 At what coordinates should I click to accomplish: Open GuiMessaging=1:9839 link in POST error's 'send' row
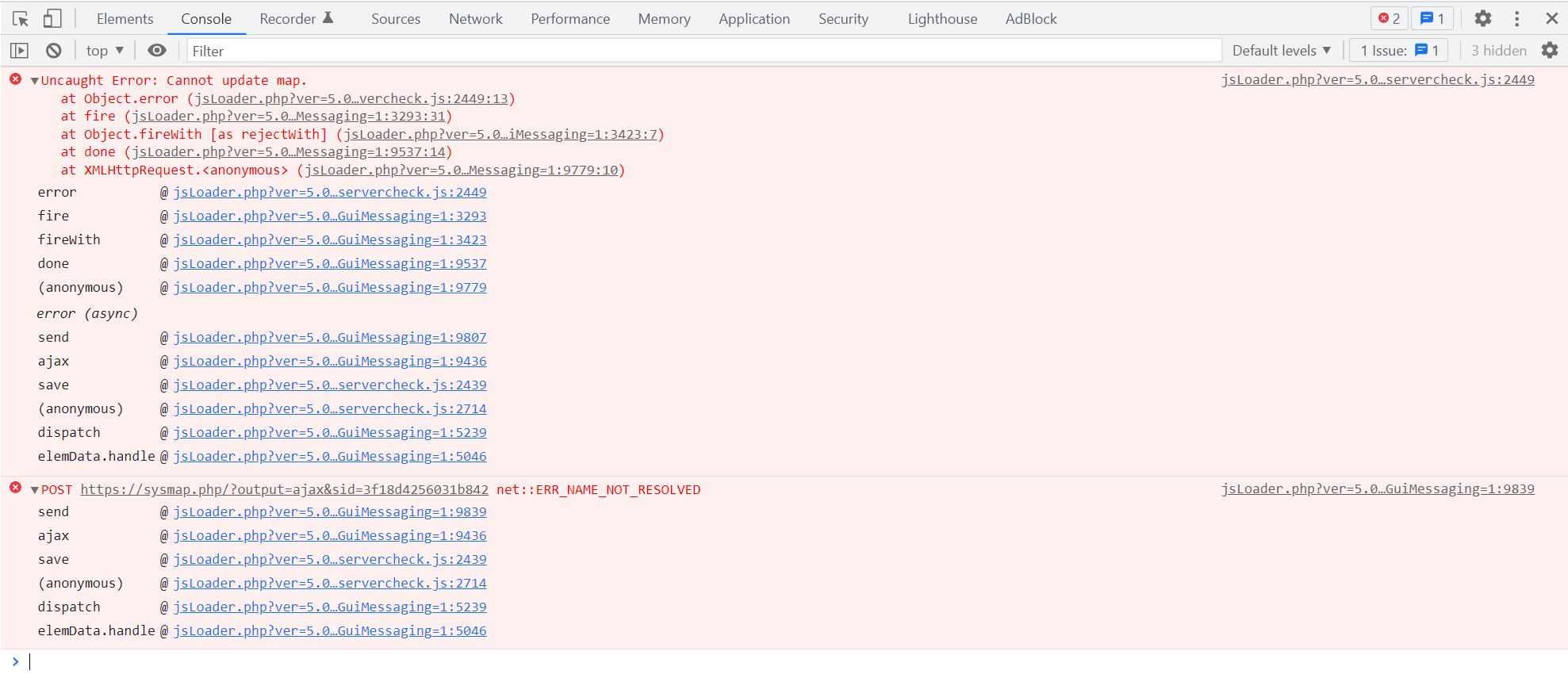(x=330, y=511)
